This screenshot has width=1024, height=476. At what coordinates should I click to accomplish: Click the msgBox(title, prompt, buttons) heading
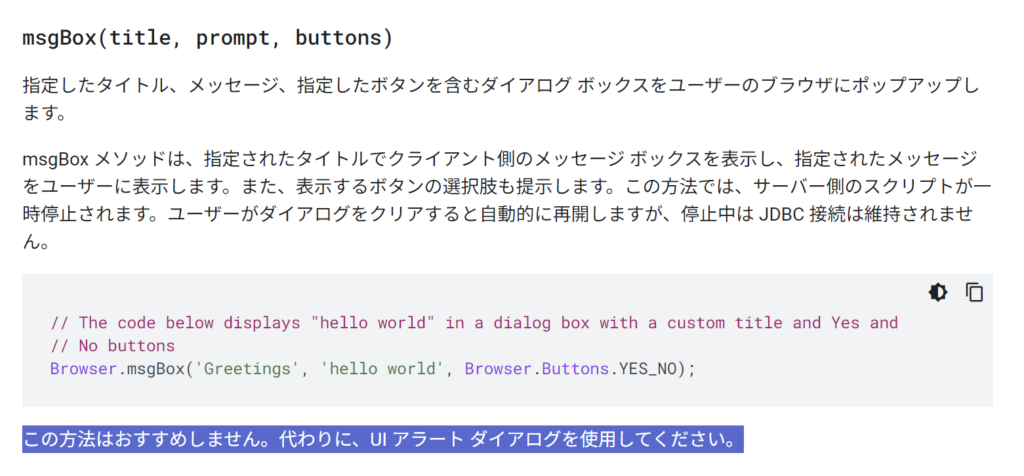(207, 39)
